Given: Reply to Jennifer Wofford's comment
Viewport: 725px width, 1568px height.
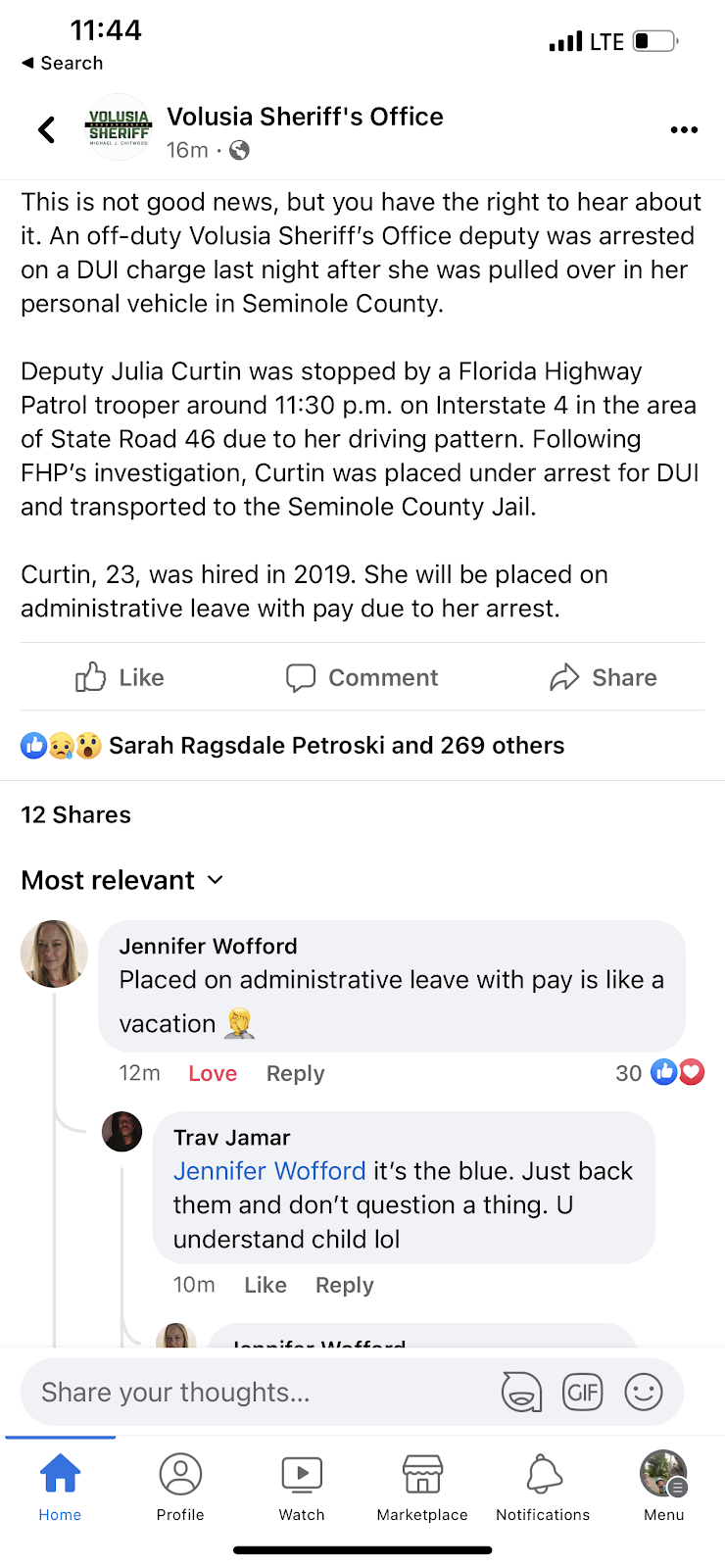Looking at the screenshot, I should pos(295,1073).
